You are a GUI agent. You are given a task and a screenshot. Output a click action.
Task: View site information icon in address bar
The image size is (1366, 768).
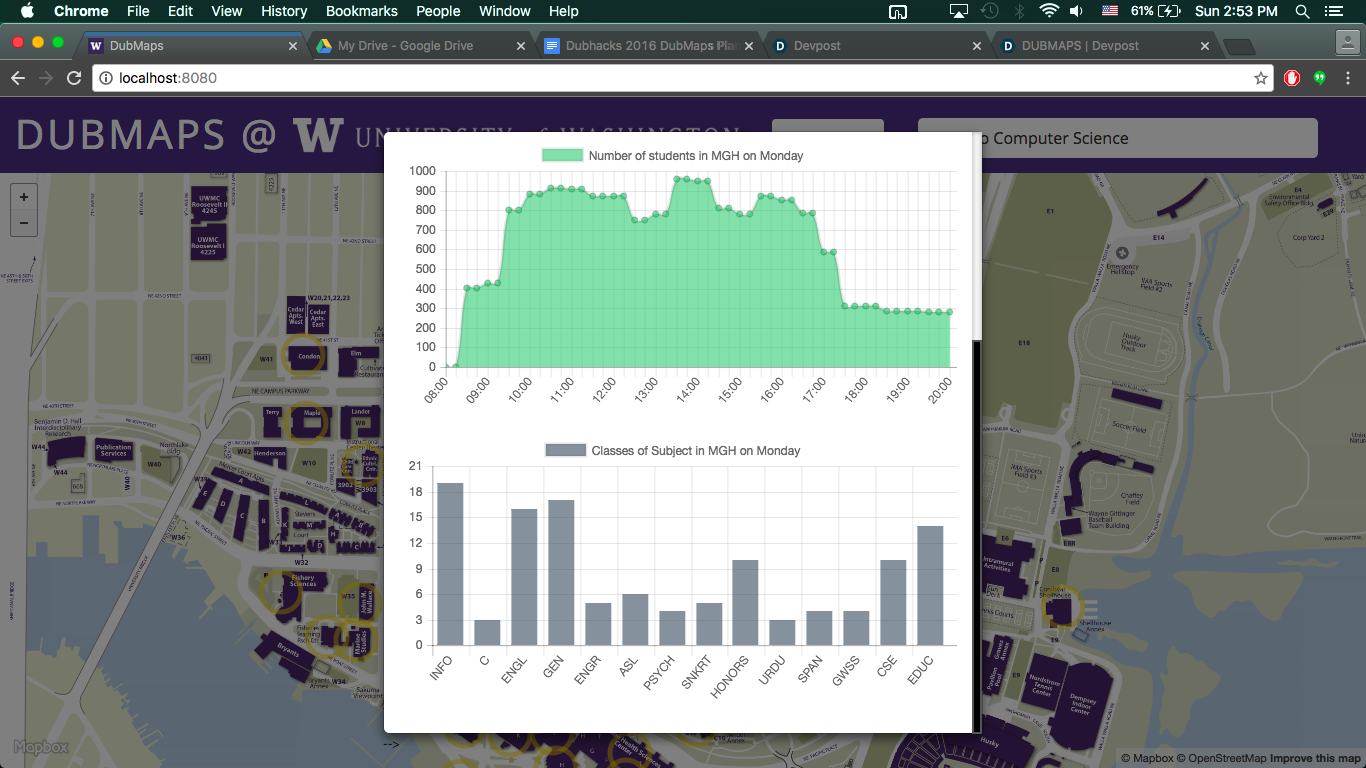(x=106, y=78)
